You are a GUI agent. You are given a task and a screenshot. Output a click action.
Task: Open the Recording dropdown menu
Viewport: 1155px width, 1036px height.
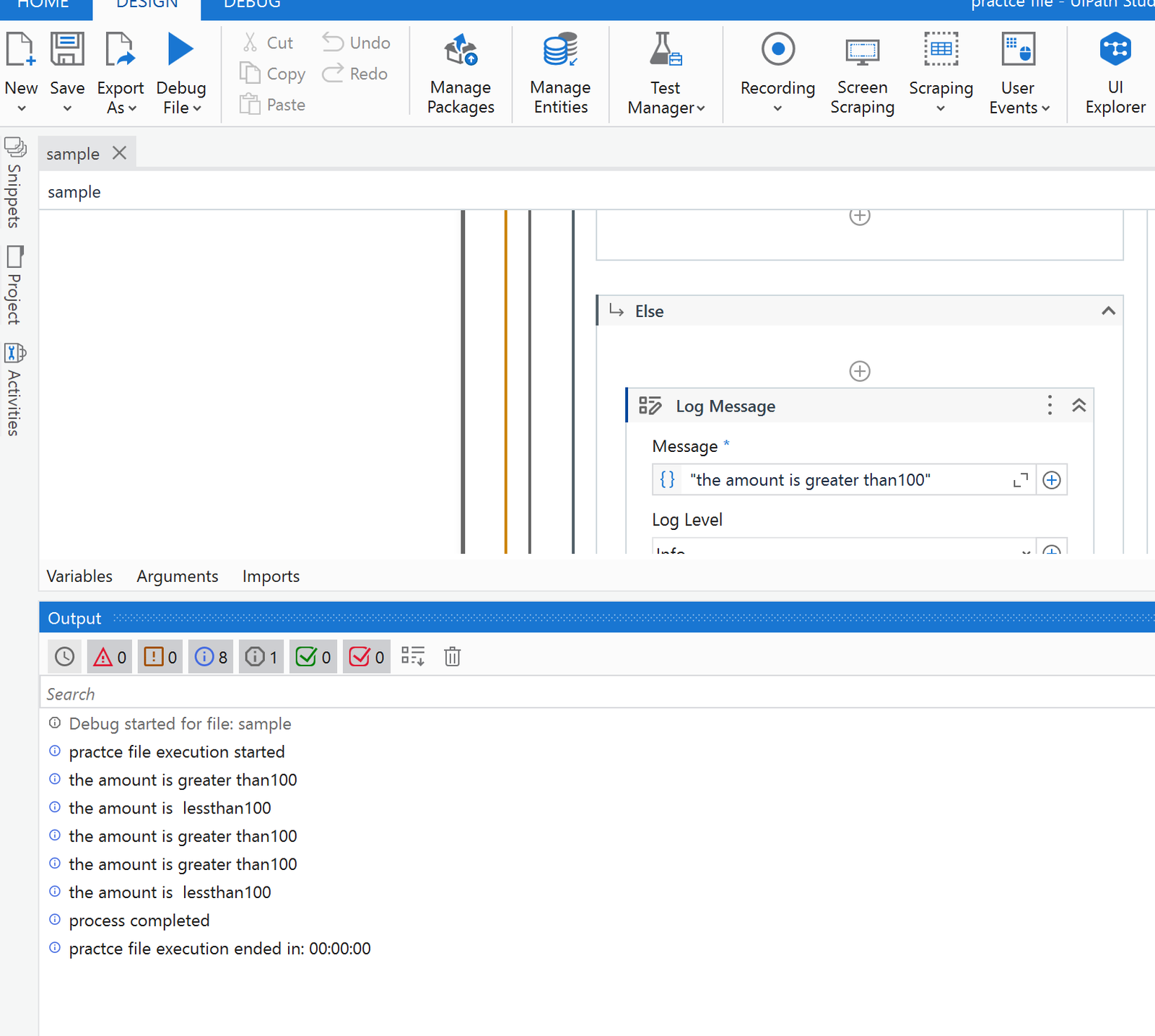pyautogui.click(x=777, y=108)
